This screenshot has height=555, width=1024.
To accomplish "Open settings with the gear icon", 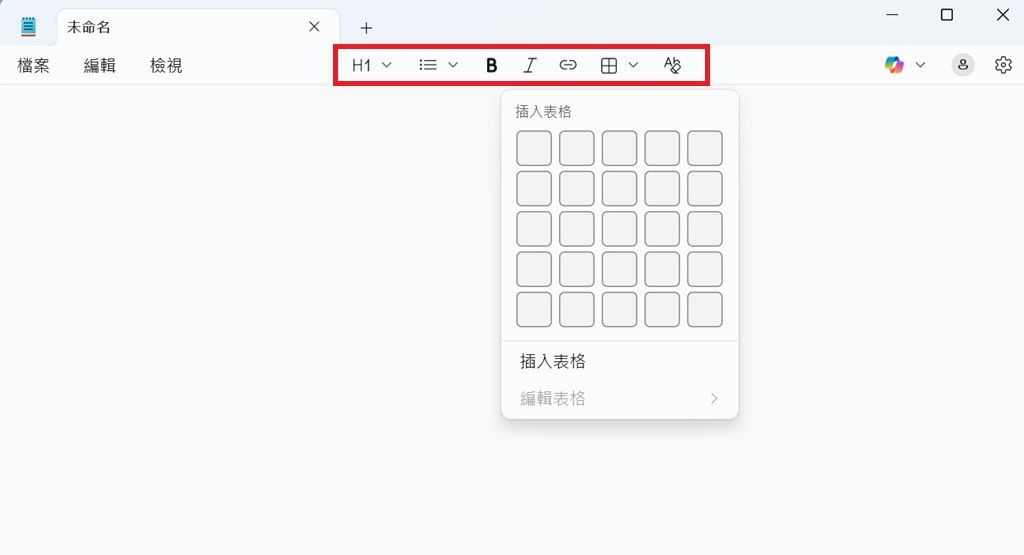I will (1003, 65).
